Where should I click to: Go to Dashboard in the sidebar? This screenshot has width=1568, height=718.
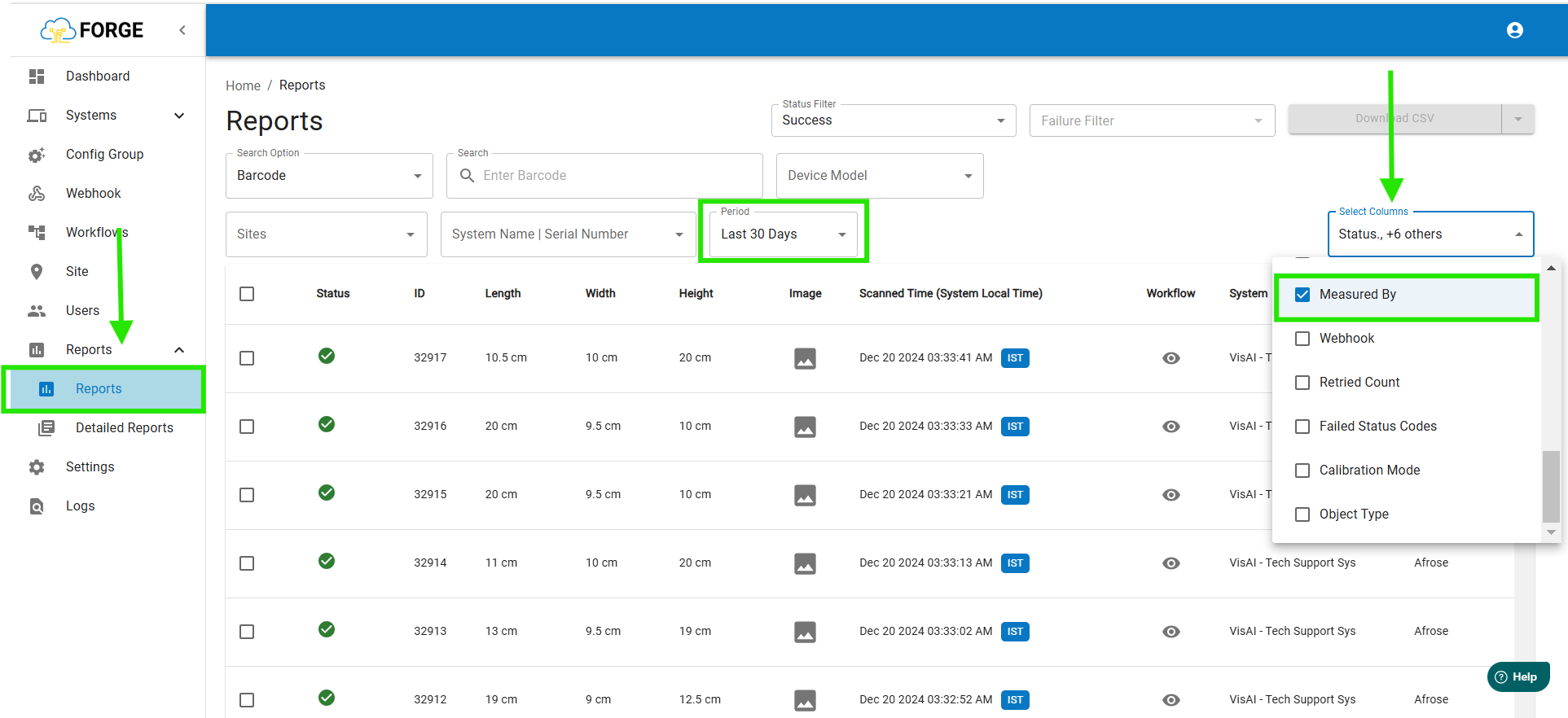98,77
